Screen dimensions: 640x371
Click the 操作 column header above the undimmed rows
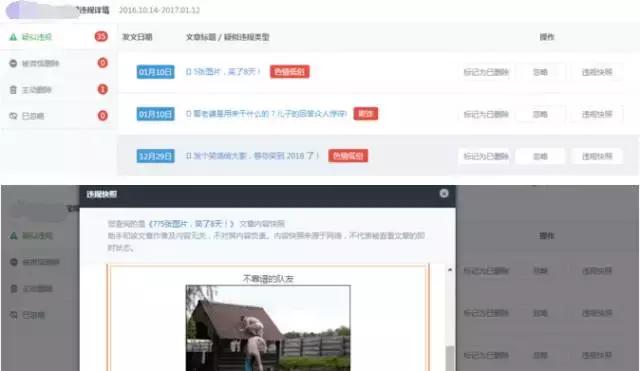(547, 37)
